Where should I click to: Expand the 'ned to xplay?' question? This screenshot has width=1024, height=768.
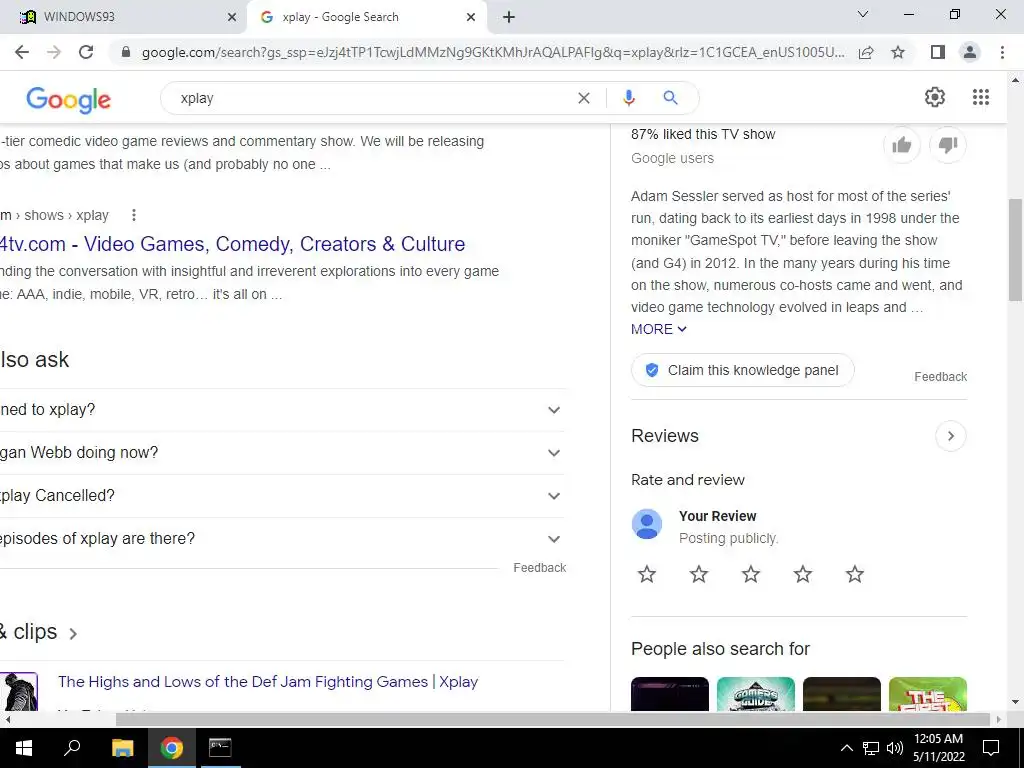pyautogui.click(x=282, y=409)
